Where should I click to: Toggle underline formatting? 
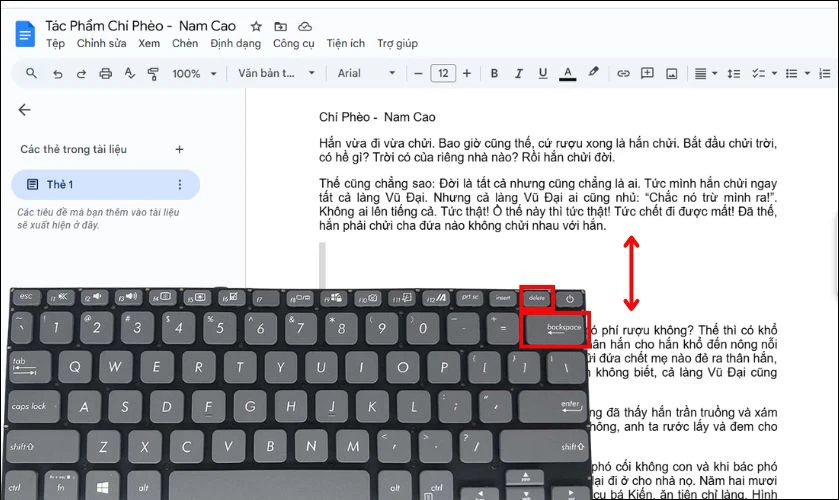[x=543, y=73]
